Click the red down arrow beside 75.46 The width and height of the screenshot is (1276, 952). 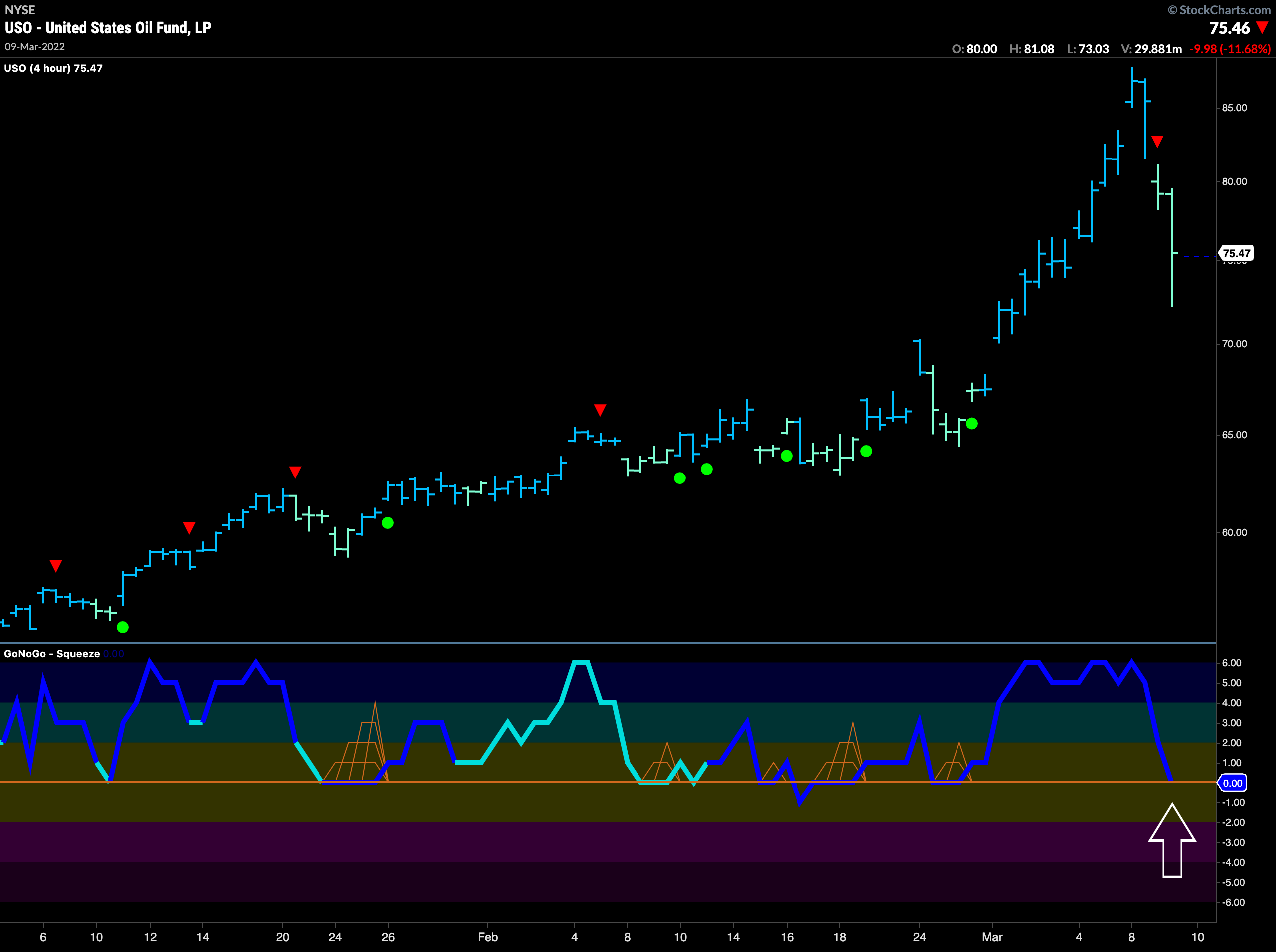click(x=1262, y=27)
